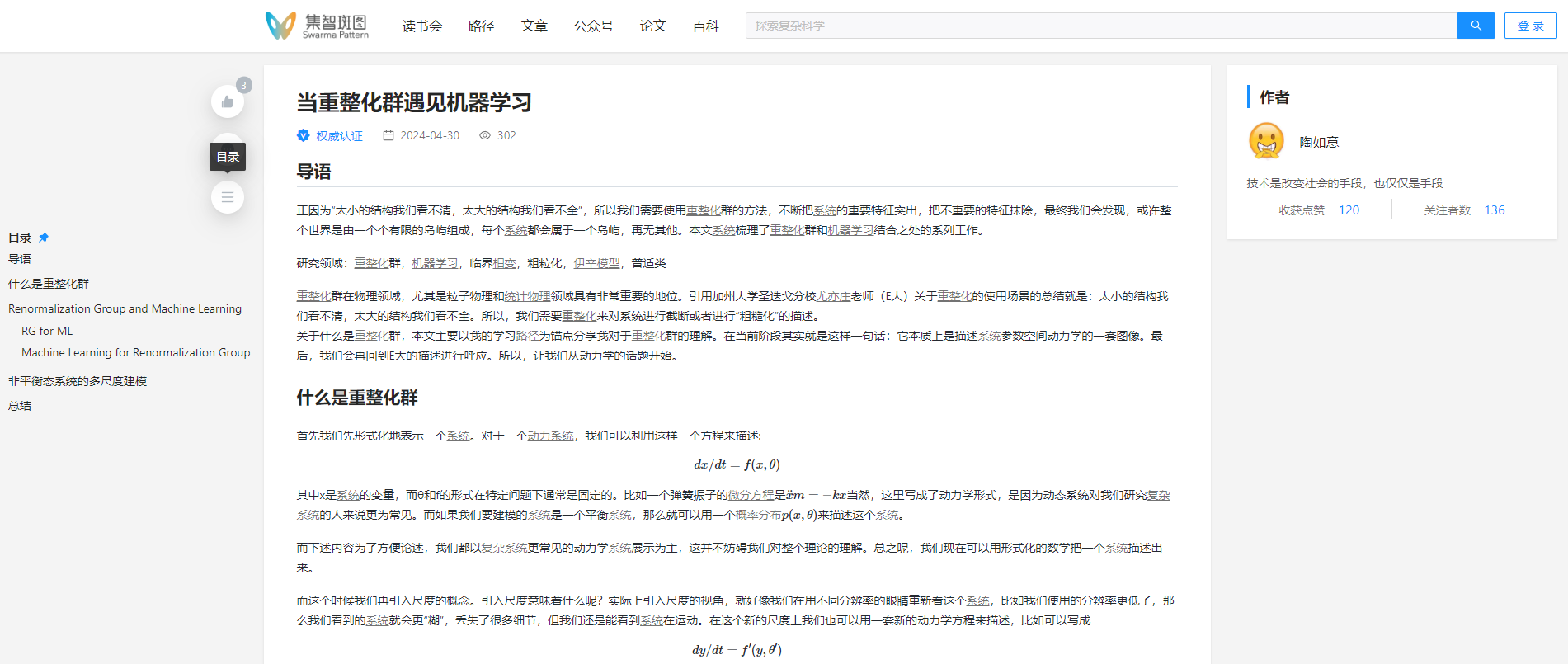Open the 论文 navigation item
The height and width of the screenshot is (664, 1568).
coord(652,26)
